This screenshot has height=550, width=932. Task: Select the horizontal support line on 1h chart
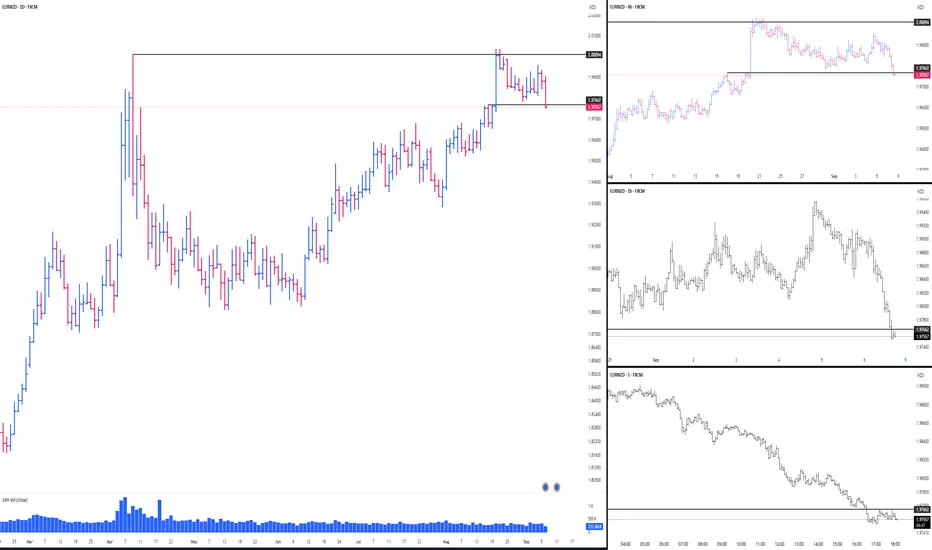761,329
